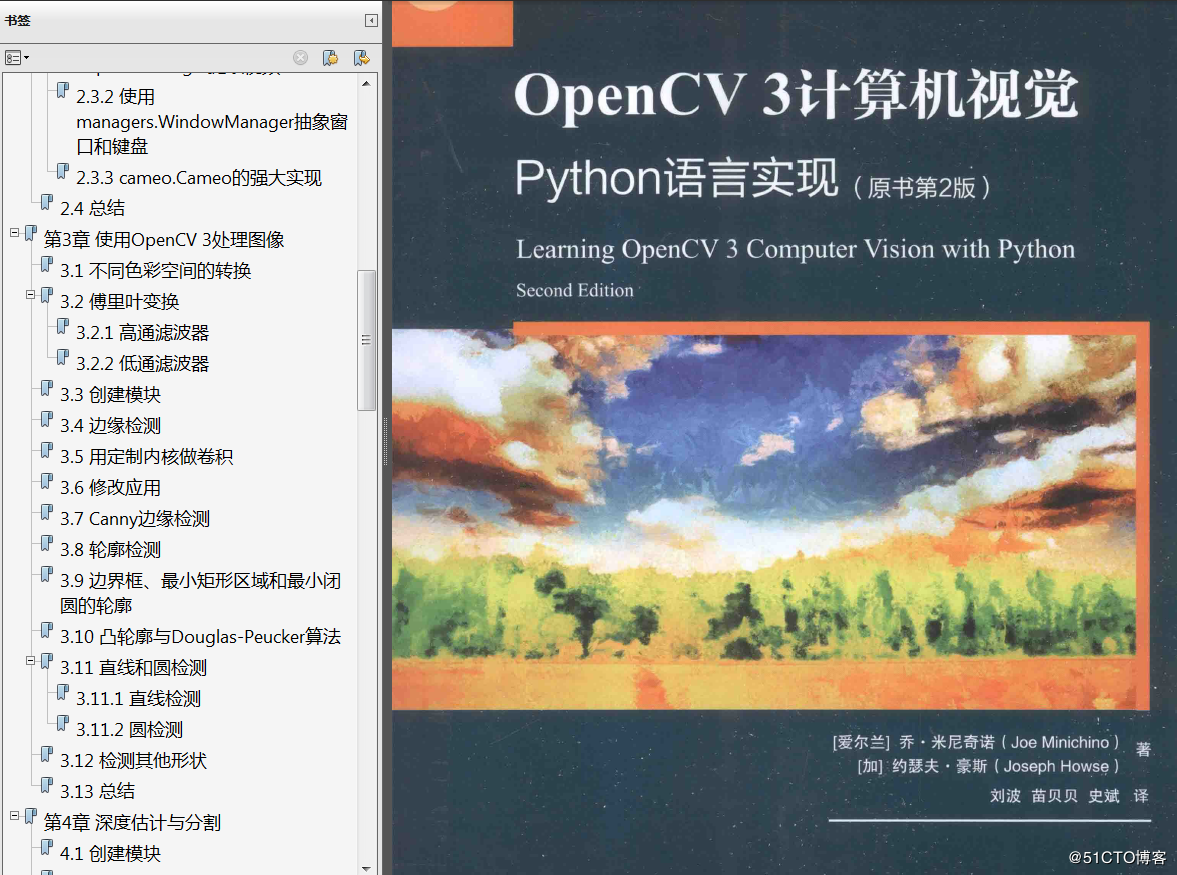This screenshot has width=1177, height=875.
Task: Click the bookmark icon beside 3.3 创建模块
Action: click(x=47, y=389)
